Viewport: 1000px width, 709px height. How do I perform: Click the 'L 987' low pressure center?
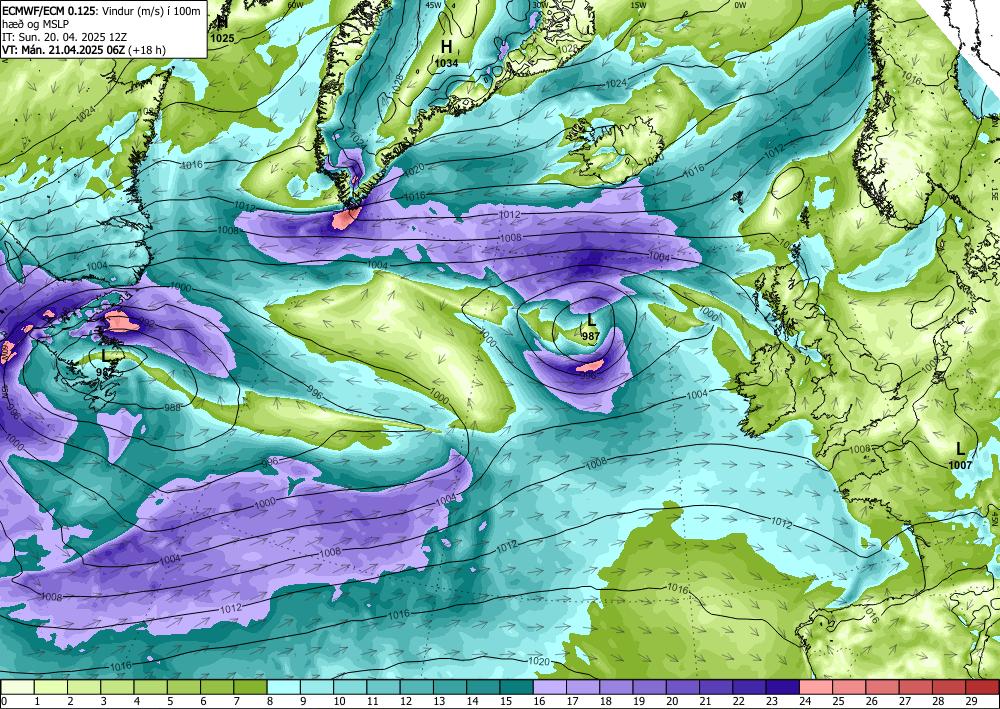591,327
